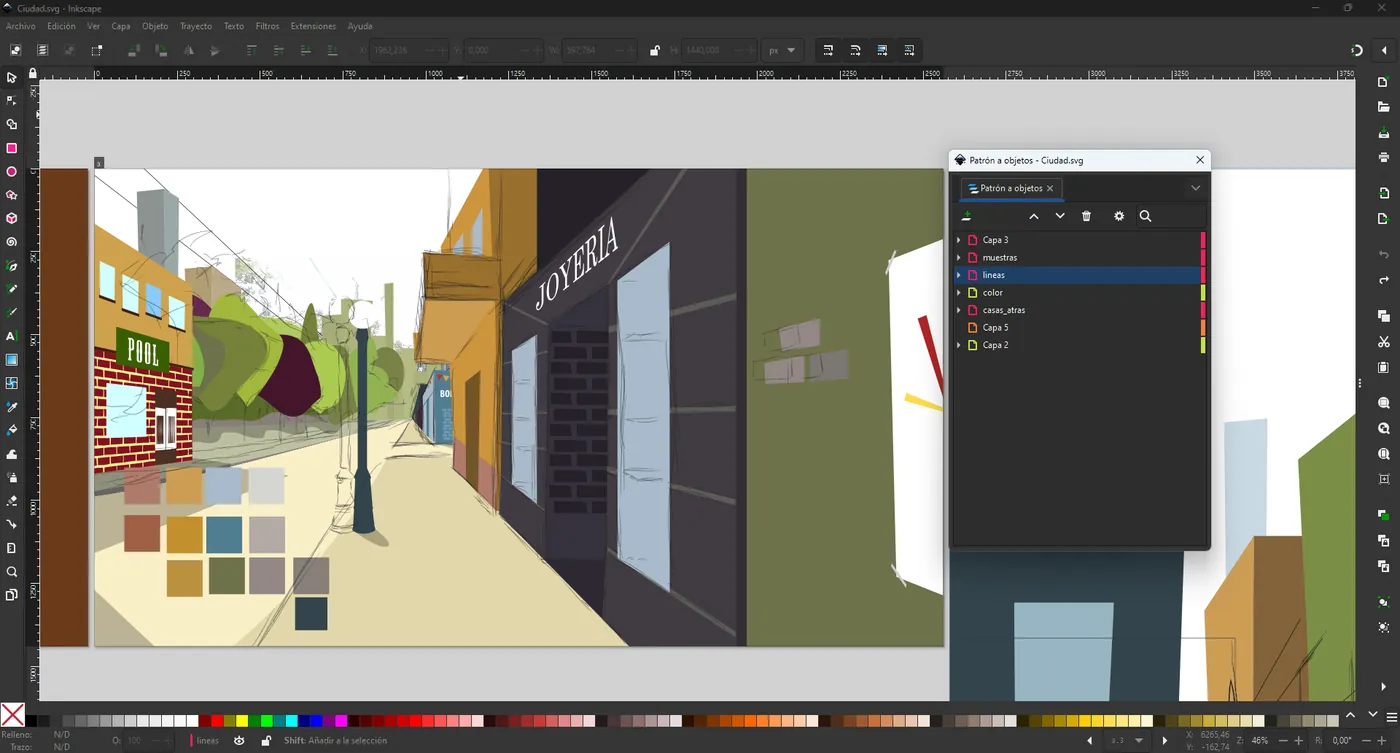Open dialog panel chevron dropdown menu
This screenshot has height=753, width=1400.
pyautogui.click(x=1195, y=188)
